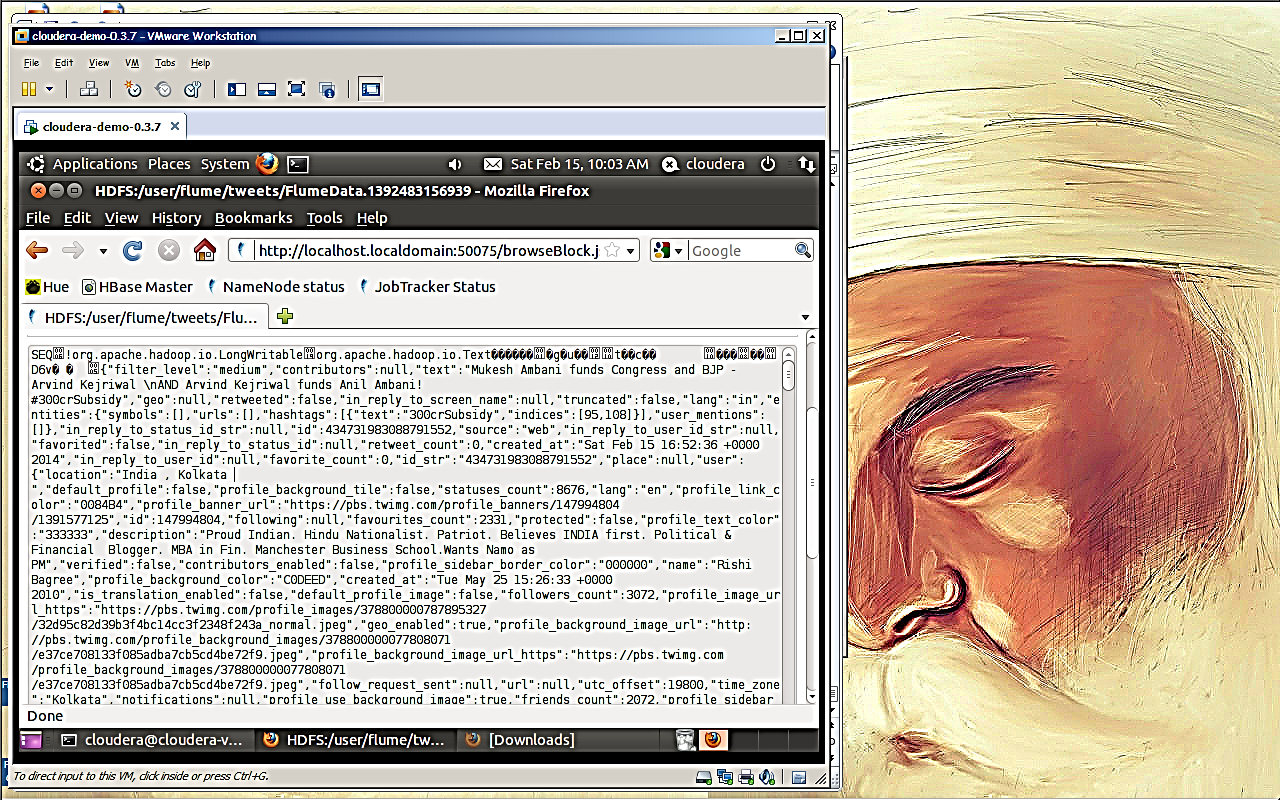This screenshot has width=1280, height=800.
Task: Click the Firefox address bar URL
Action: 428,251
